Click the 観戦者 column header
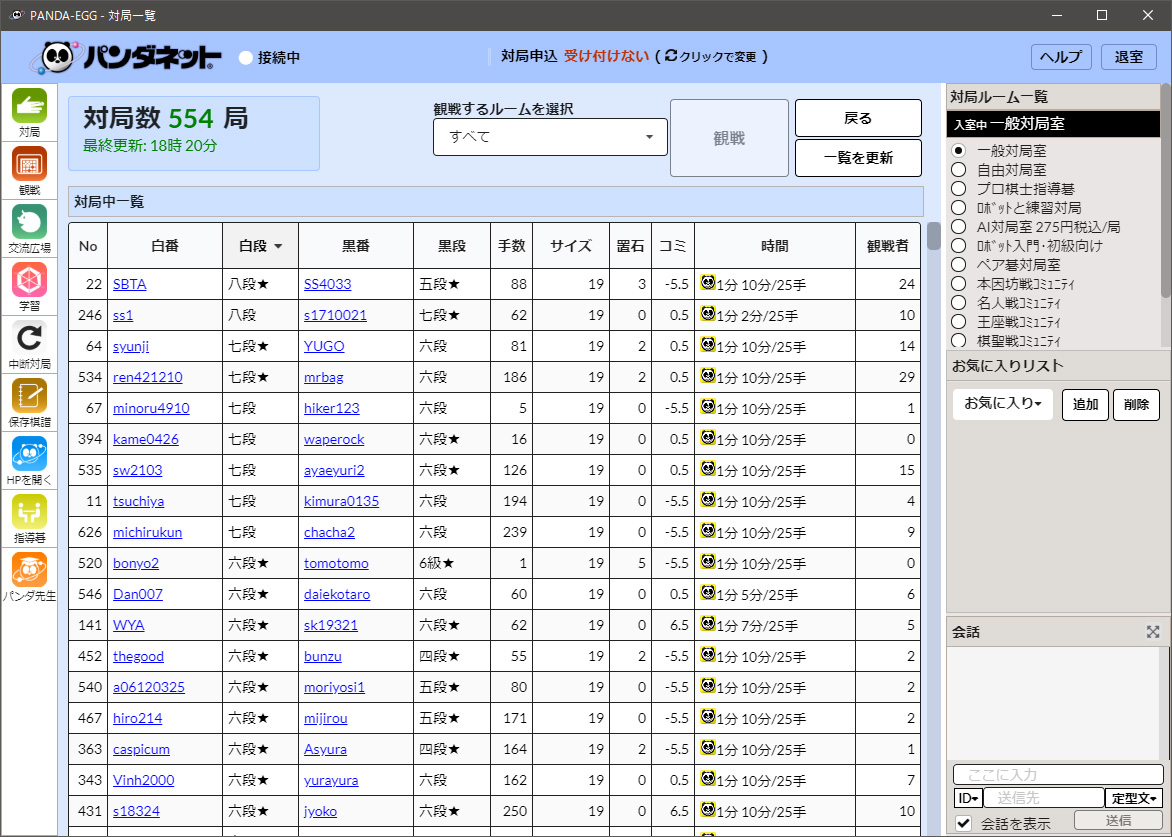Viewport: 1172px width, 837px height. [887, 246]
